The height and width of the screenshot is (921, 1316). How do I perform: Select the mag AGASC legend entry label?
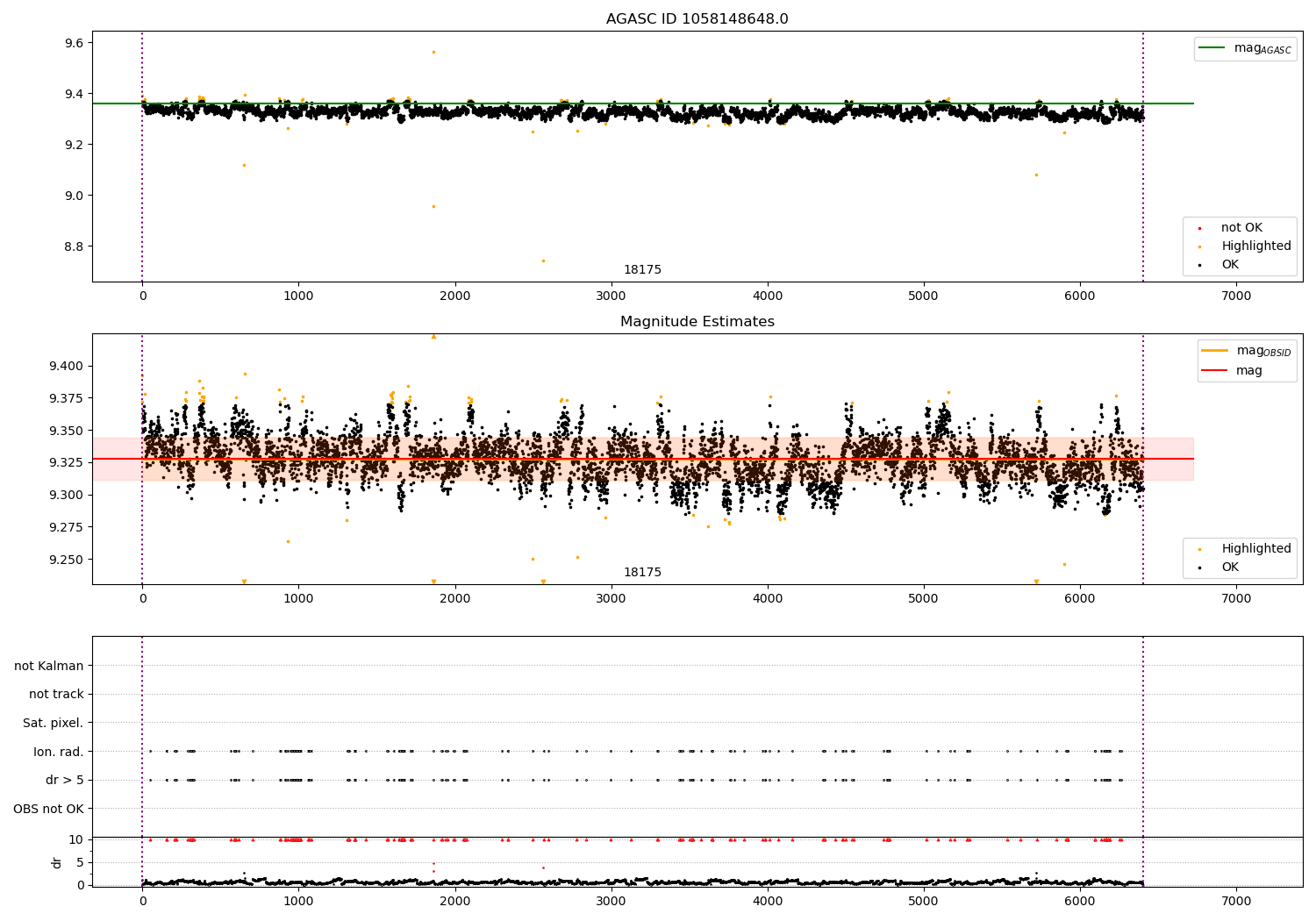1262,48
